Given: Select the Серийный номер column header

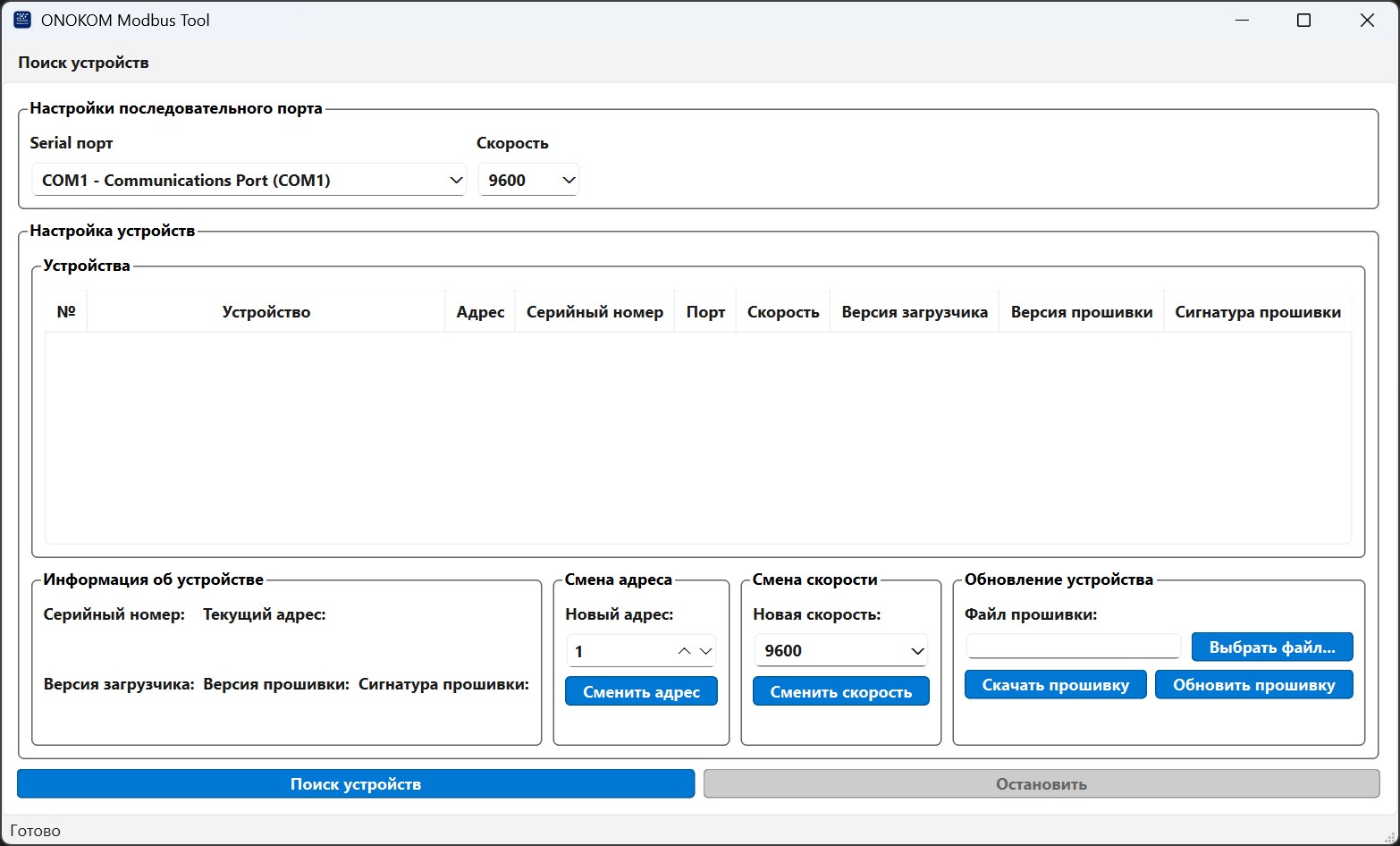Looking at the screenshot, I should tap(593, 311).
